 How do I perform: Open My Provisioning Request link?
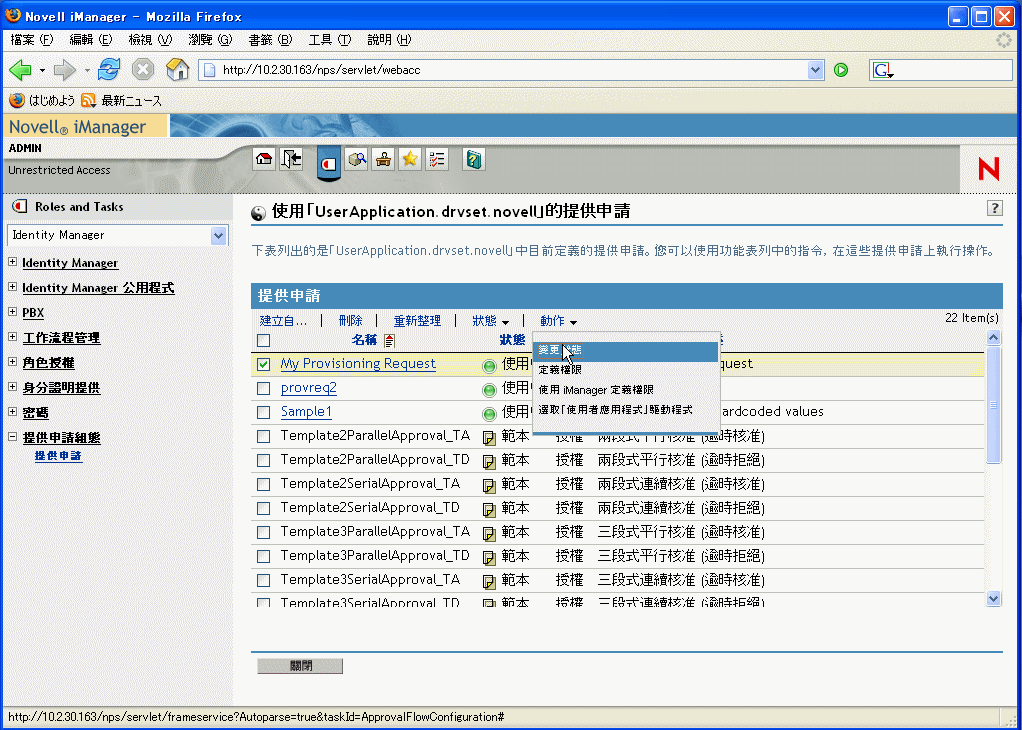click(x=358, y=364)
